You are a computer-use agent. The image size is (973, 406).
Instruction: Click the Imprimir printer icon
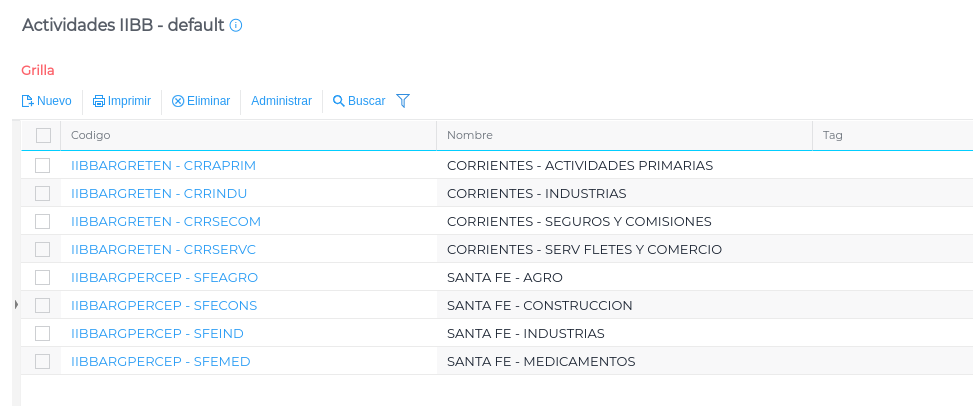[x=99, y=101]
